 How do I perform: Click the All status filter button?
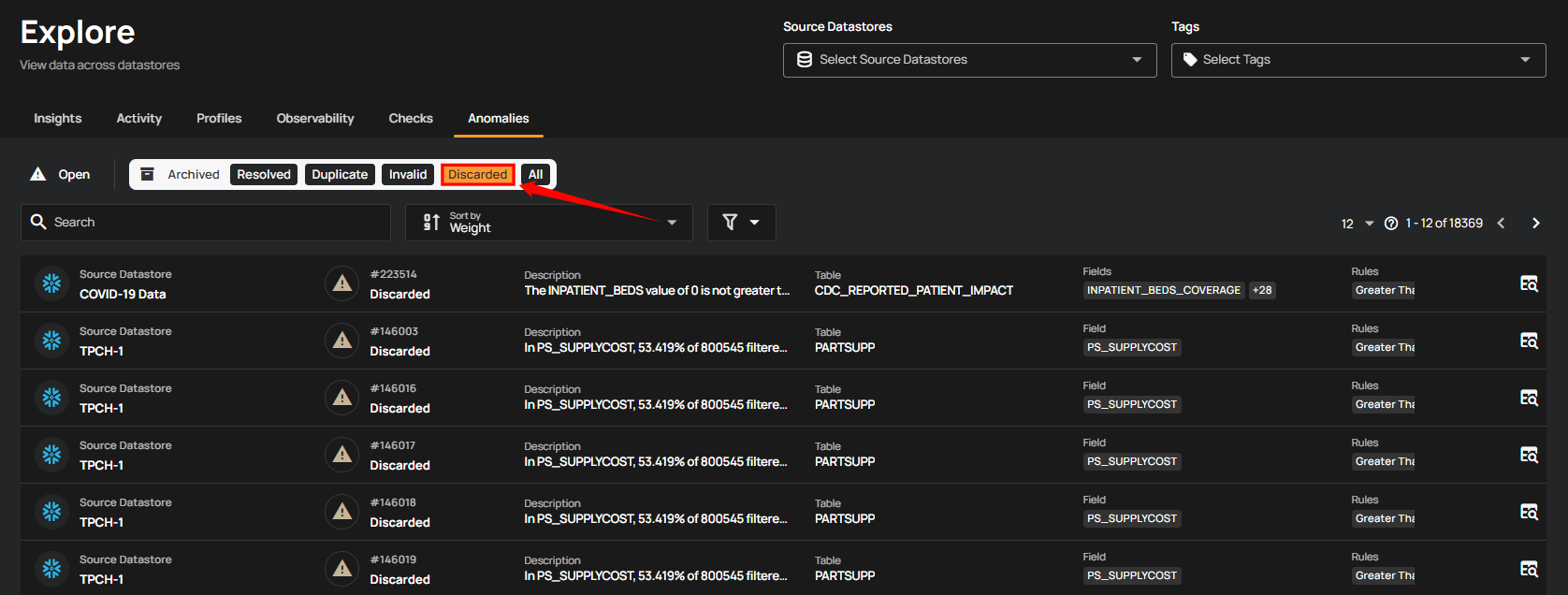pyautogui.click(x=535, y=174)
